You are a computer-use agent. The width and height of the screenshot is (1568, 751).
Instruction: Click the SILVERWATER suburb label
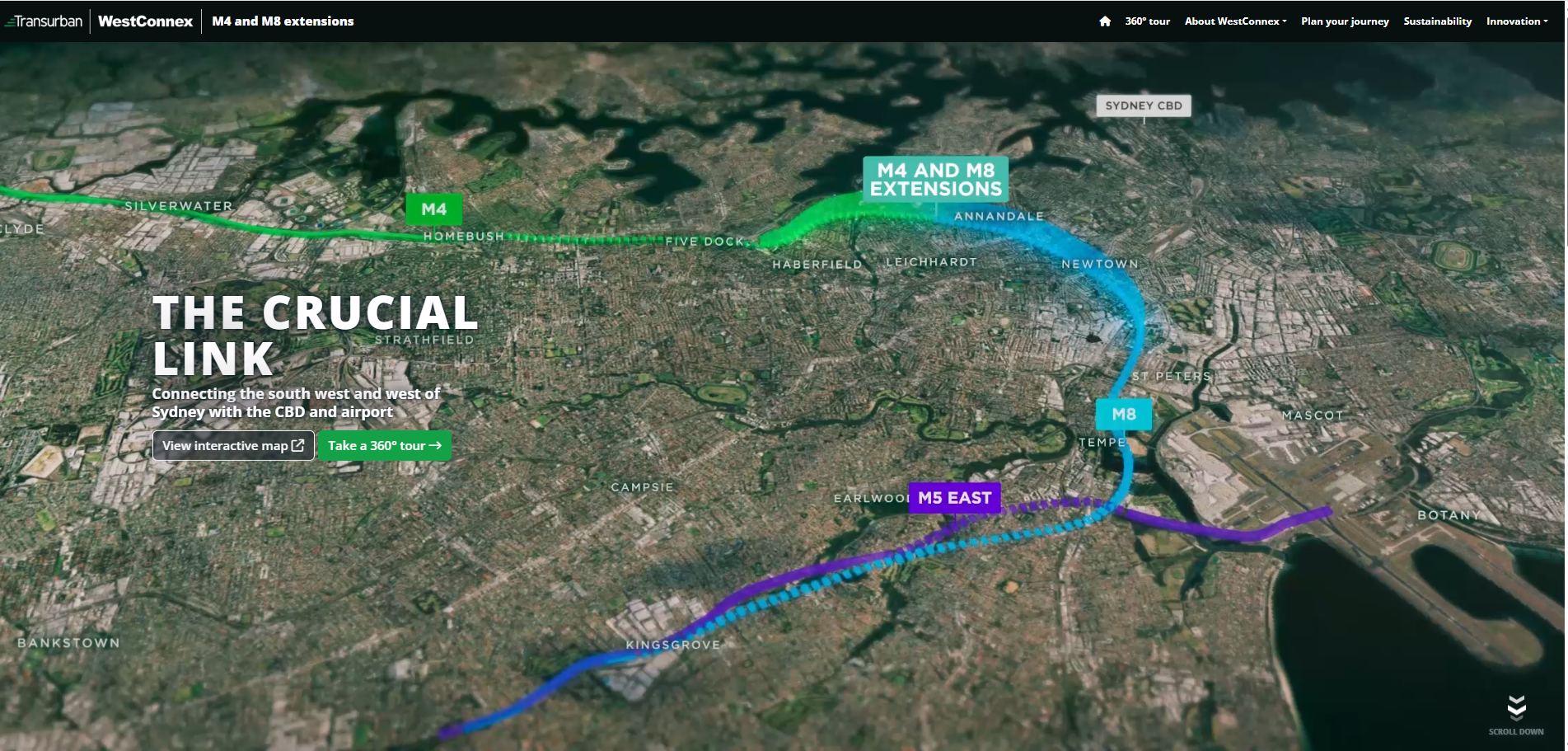[179, 206]
